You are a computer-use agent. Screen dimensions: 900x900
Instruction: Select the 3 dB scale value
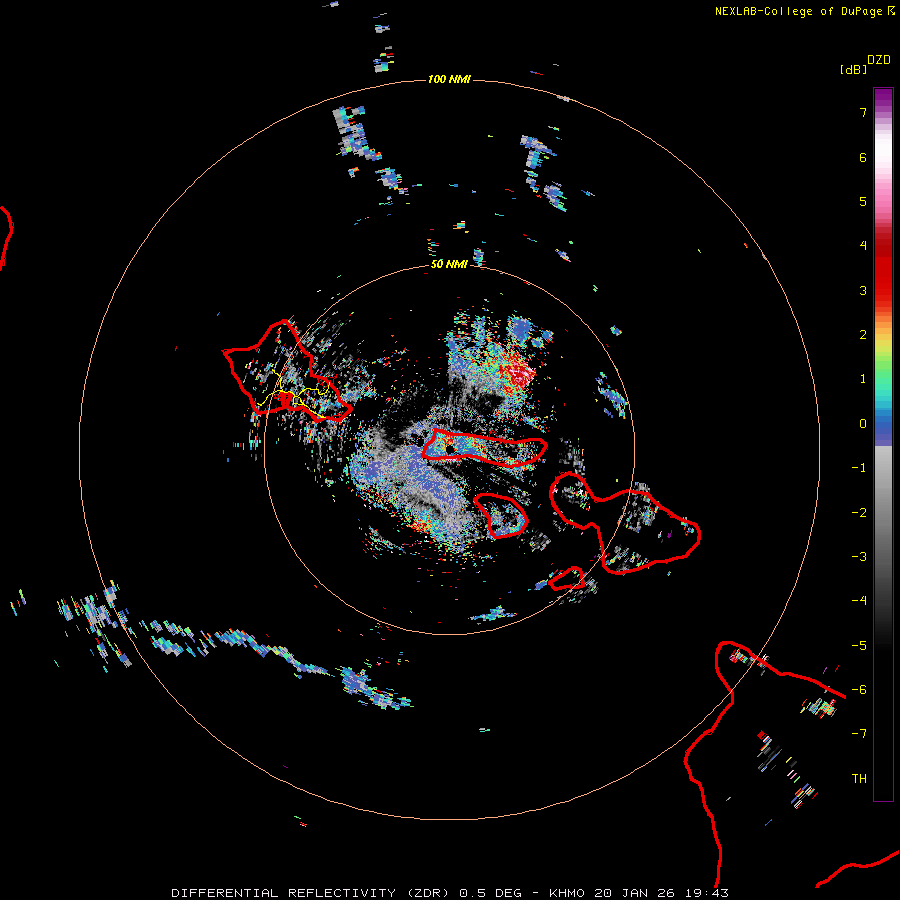pyautogui.click(x=863, y=290)
